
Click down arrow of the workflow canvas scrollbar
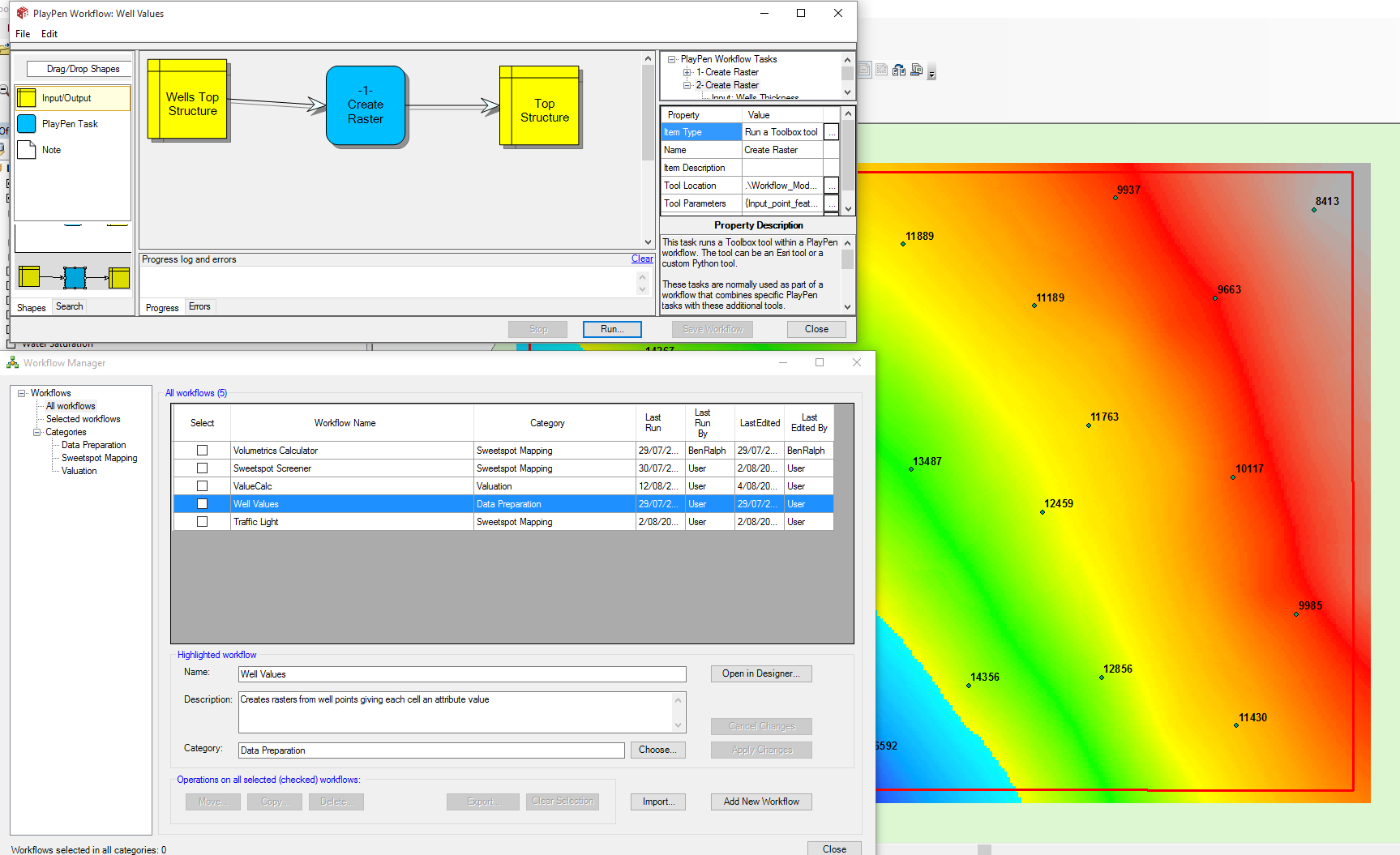click(648, 242)
